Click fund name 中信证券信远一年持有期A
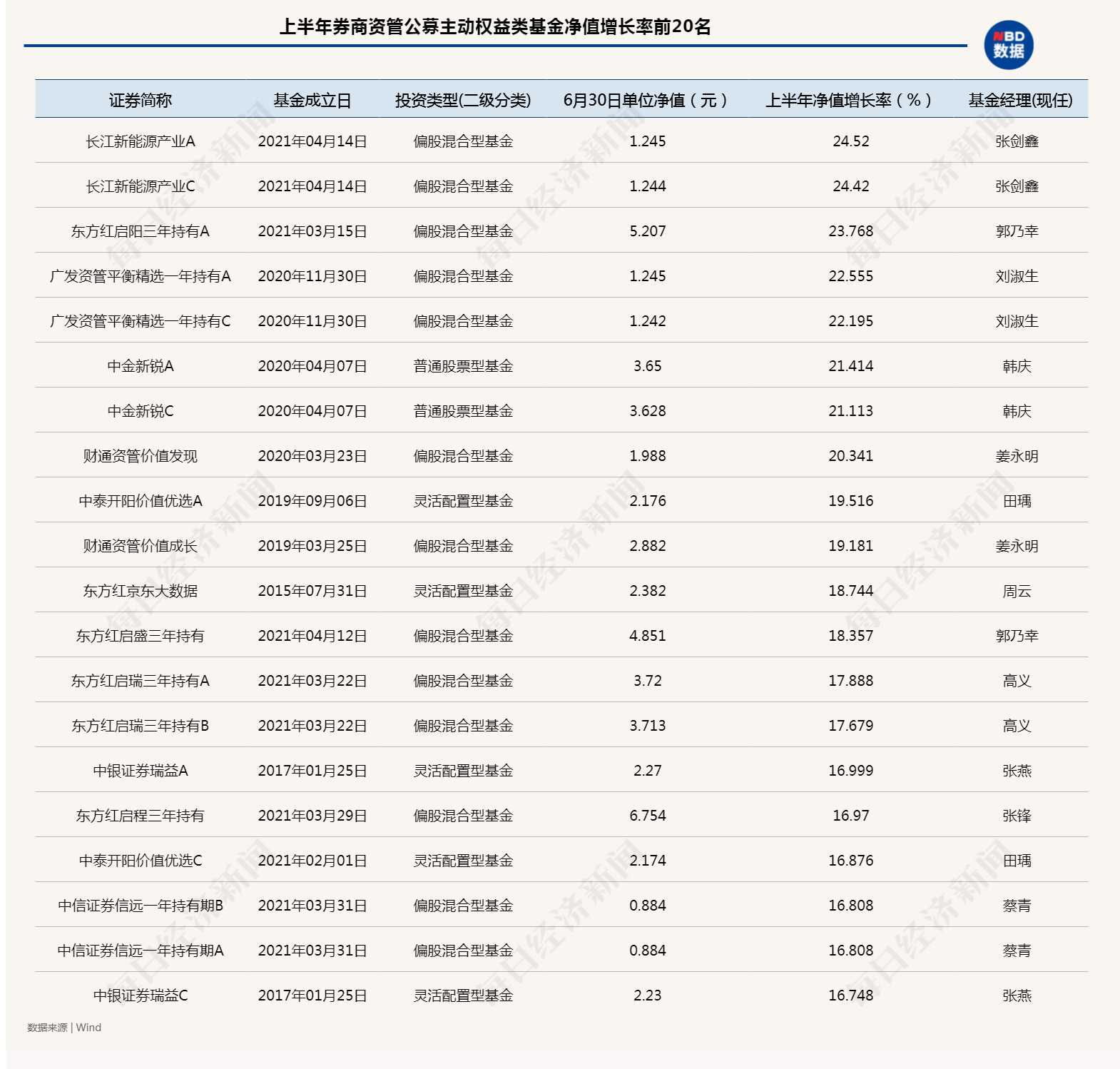The image size is (1120, 1069). pyautogui.click(x=141, y=951)
